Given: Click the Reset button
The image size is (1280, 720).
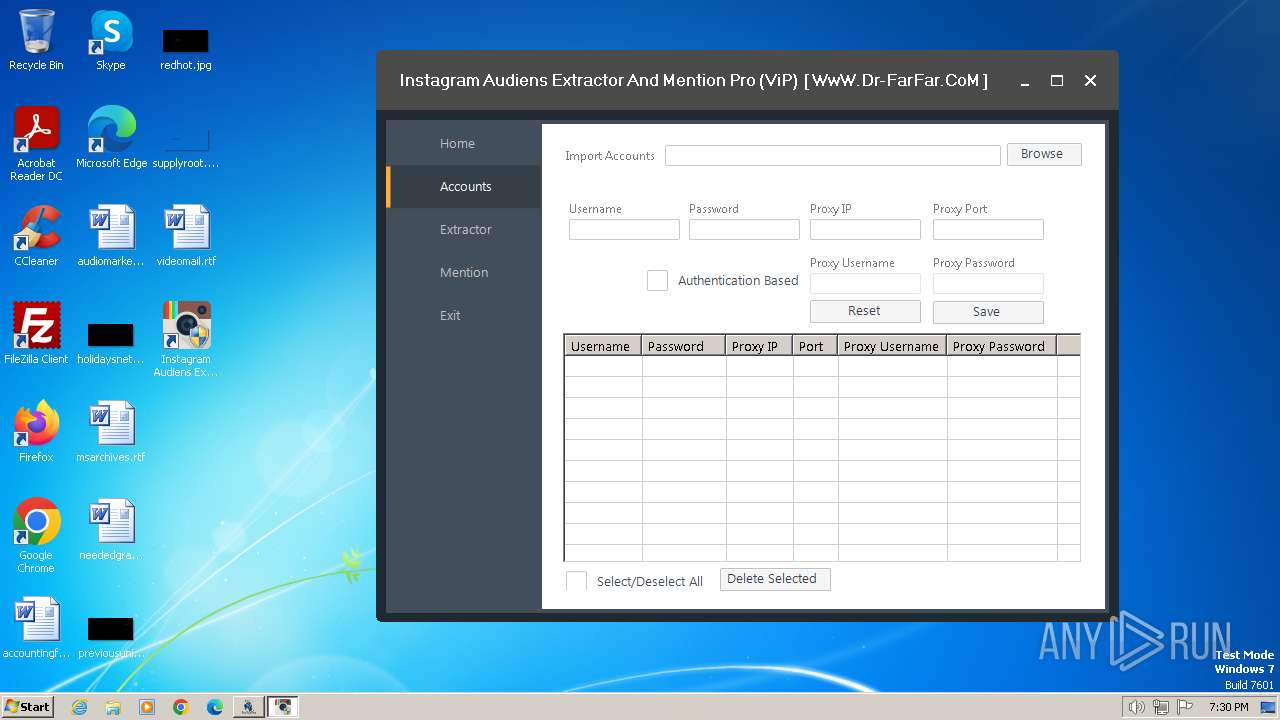Looking at the screenshot, I should tap(865, 311).
